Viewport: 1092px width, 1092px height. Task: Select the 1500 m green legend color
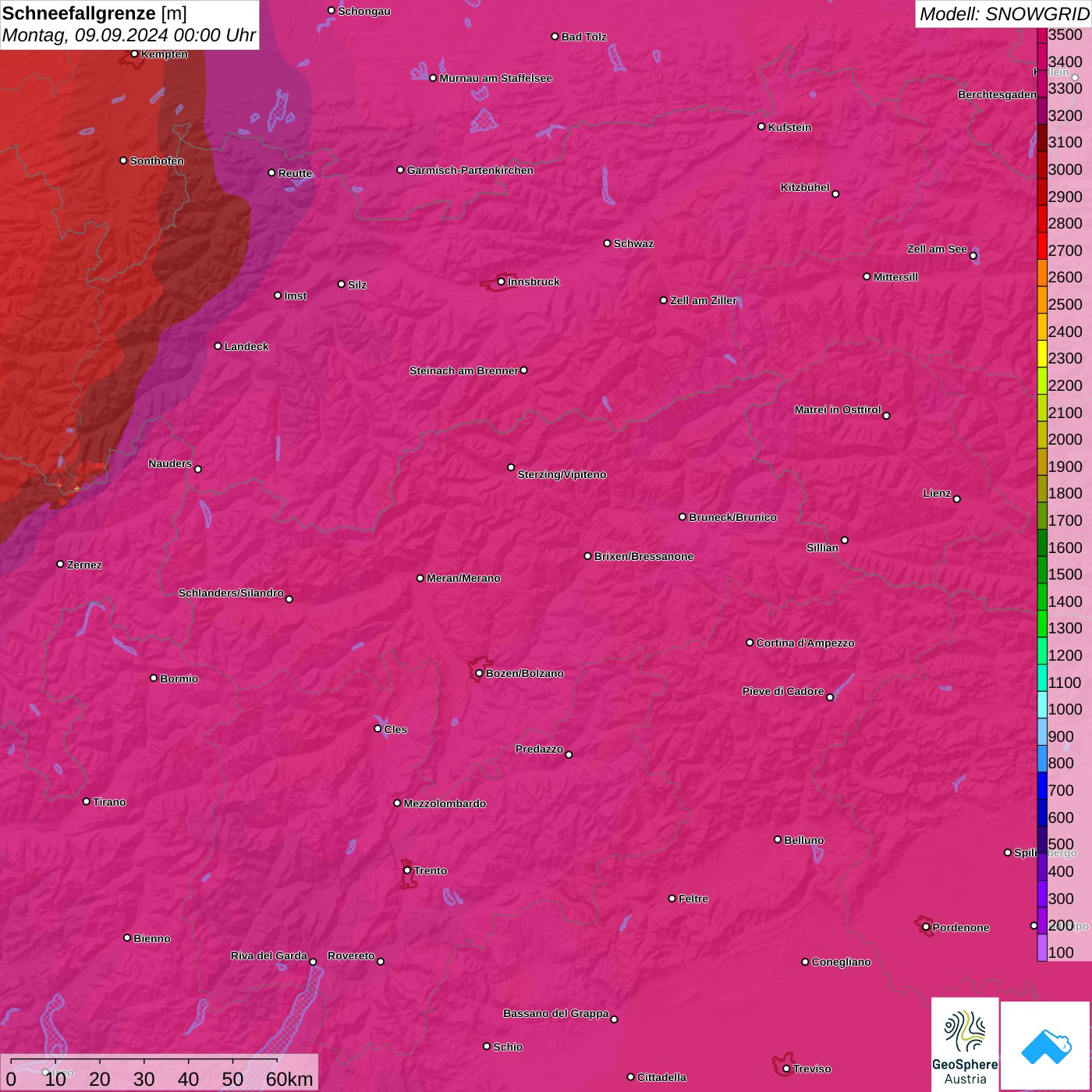pos(1042,570)
